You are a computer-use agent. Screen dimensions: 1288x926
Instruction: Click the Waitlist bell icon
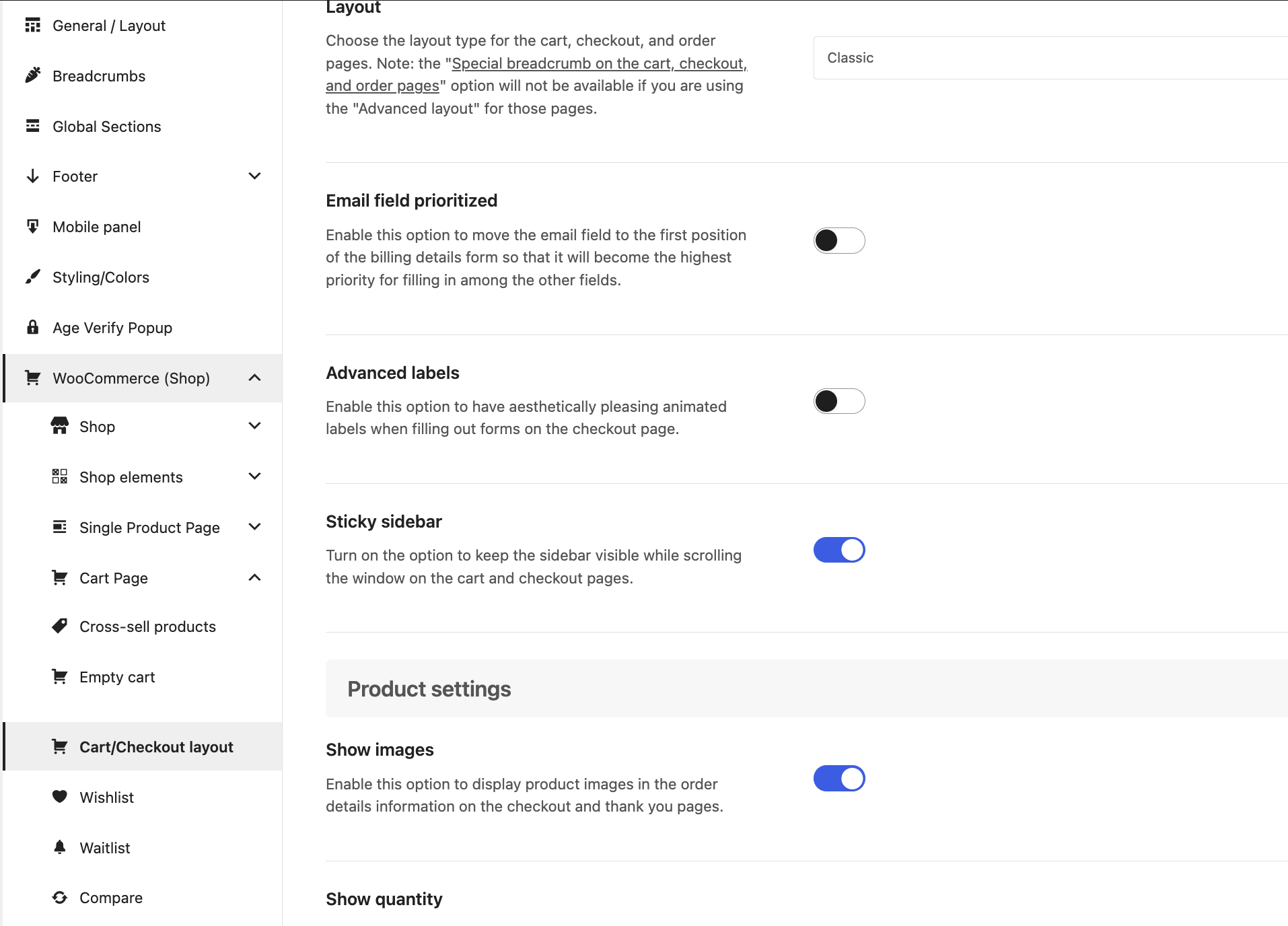60,847
